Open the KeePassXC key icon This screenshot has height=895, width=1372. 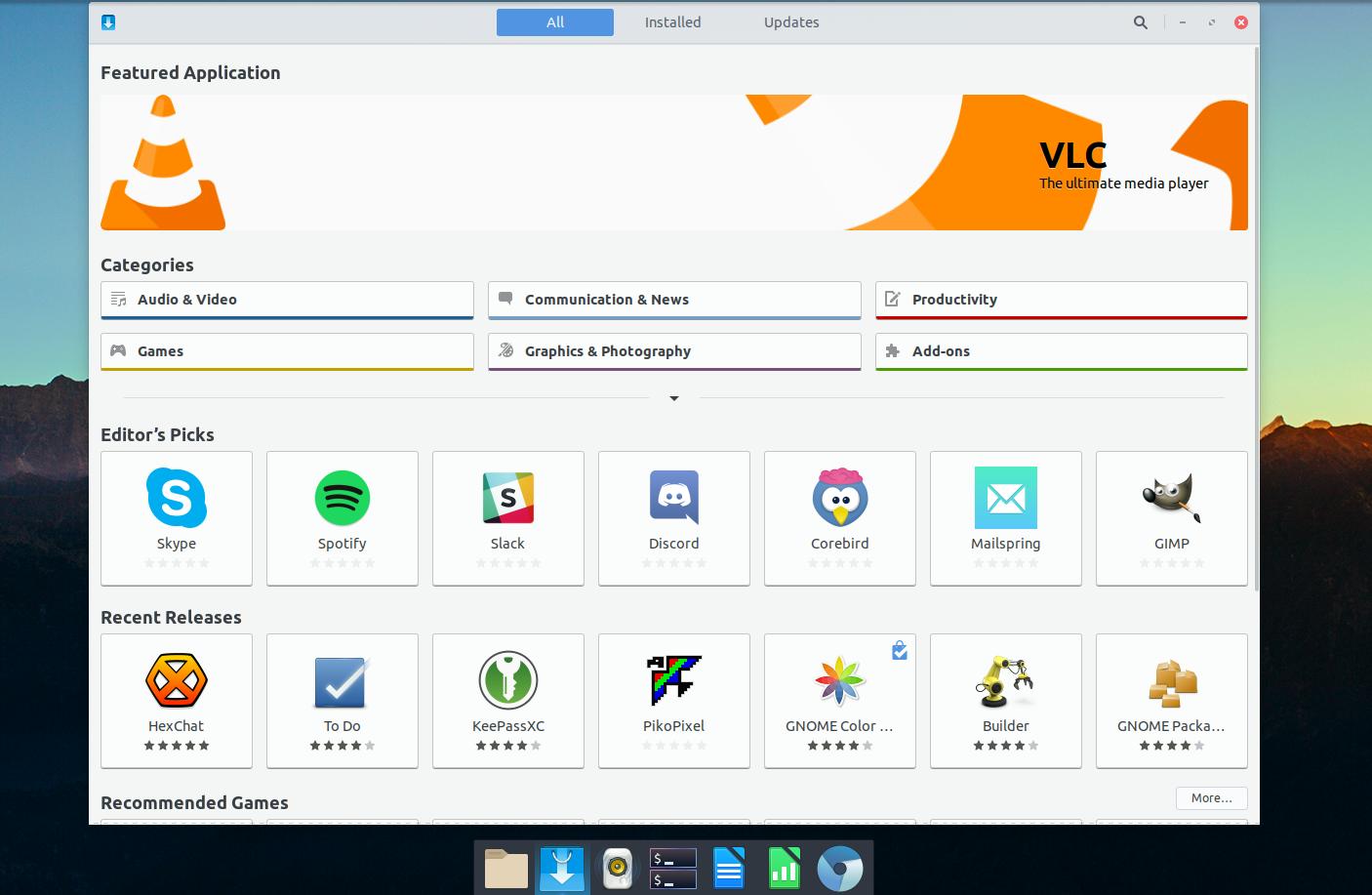point(508,680)
